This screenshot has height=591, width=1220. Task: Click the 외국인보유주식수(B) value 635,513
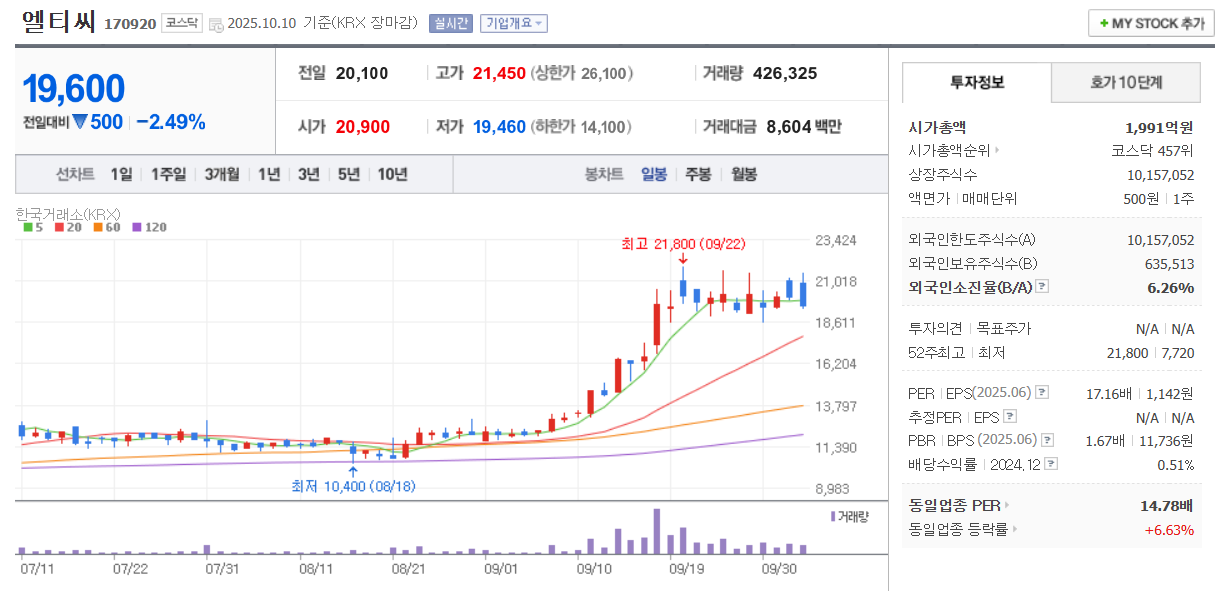[x=1169, y=264]
